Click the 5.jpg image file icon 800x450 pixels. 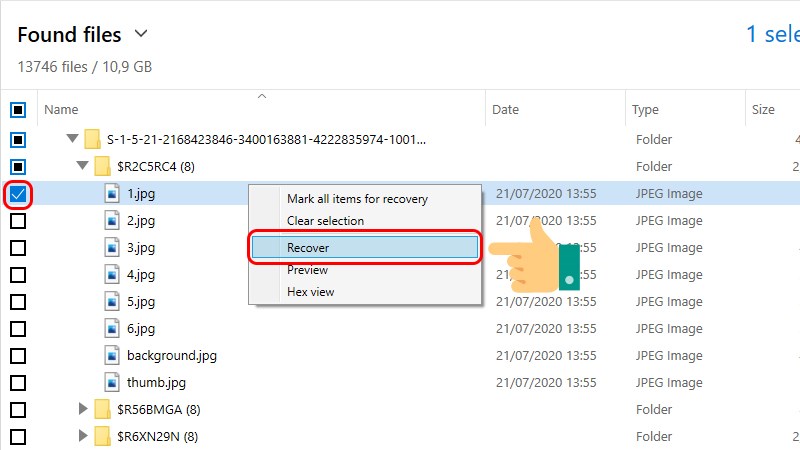pyautogui.click(x=112, y=302)
